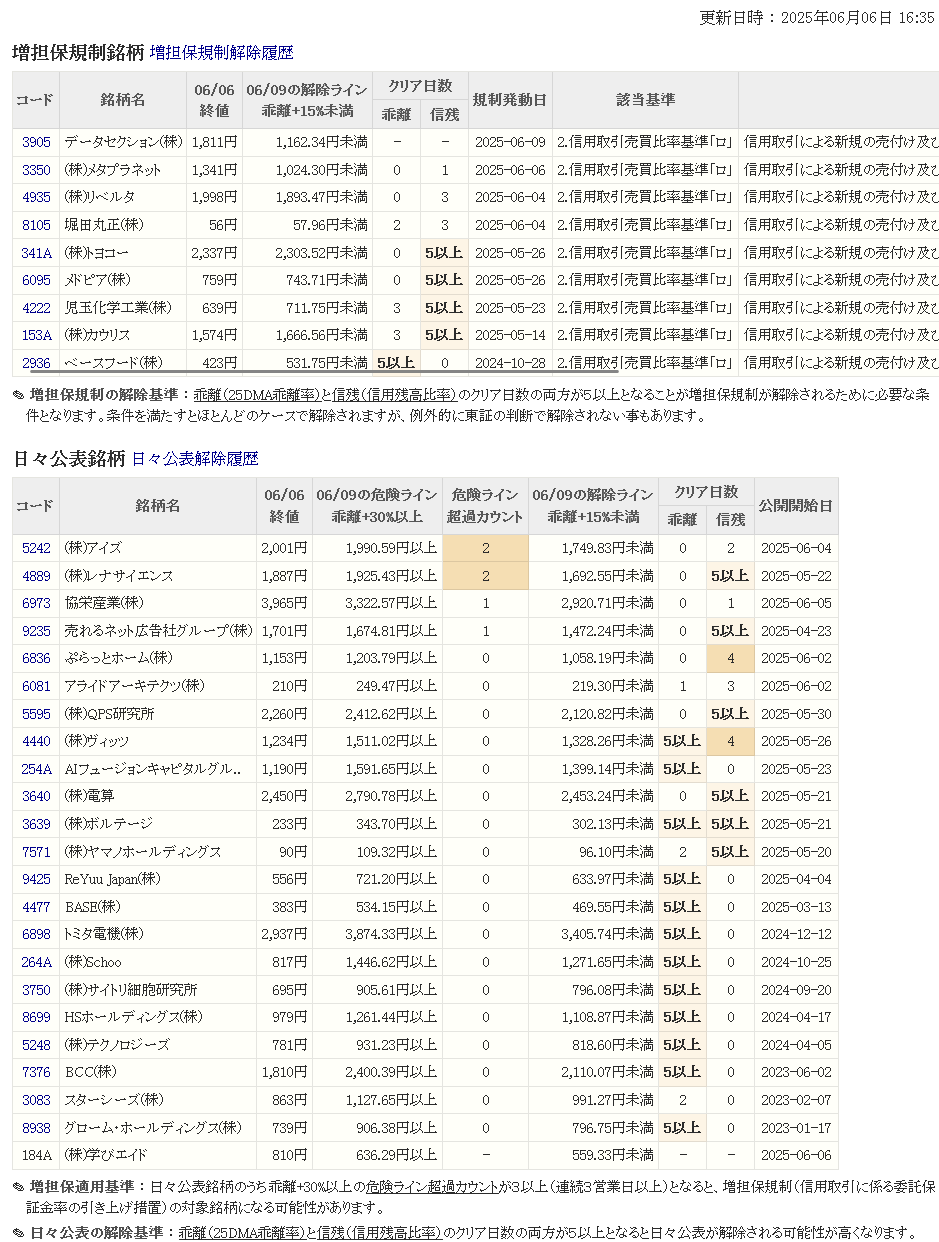Click 184A code cell for 学びエイド
The height and width of the screenshot is (1242, 939).
click(36, 1155)
